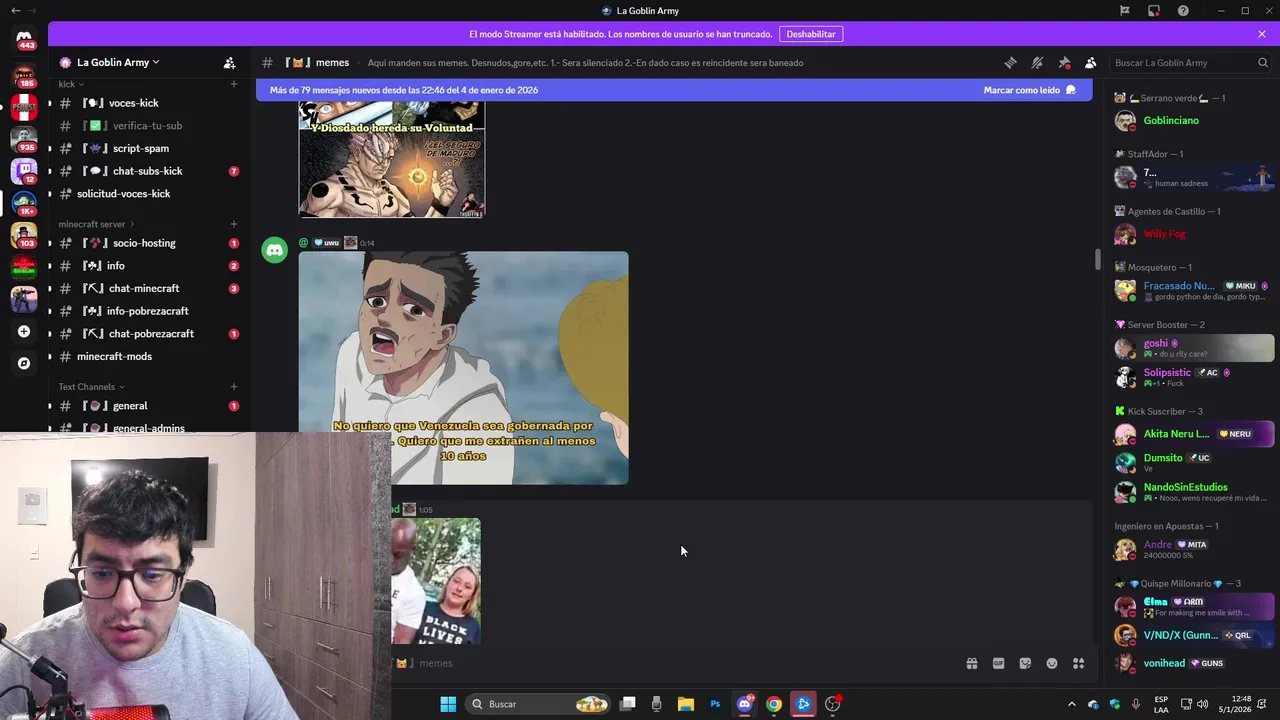The image size is (1280, 720).
Task: Add channel to kick category
Action: click(x=234, y=84)
